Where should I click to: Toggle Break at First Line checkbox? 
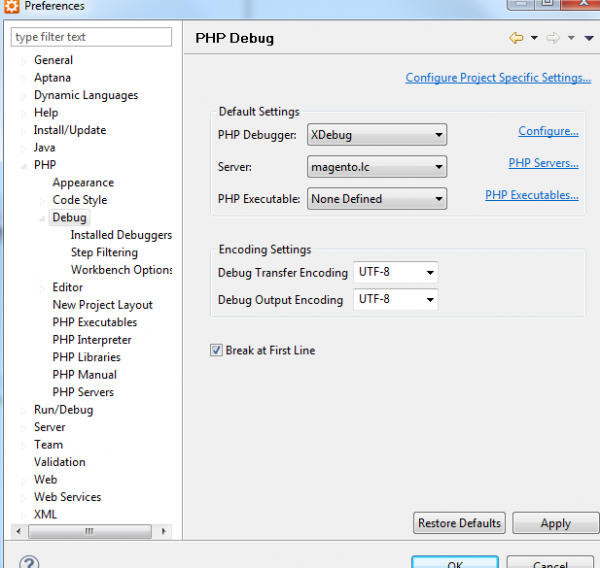coord(216,350)
